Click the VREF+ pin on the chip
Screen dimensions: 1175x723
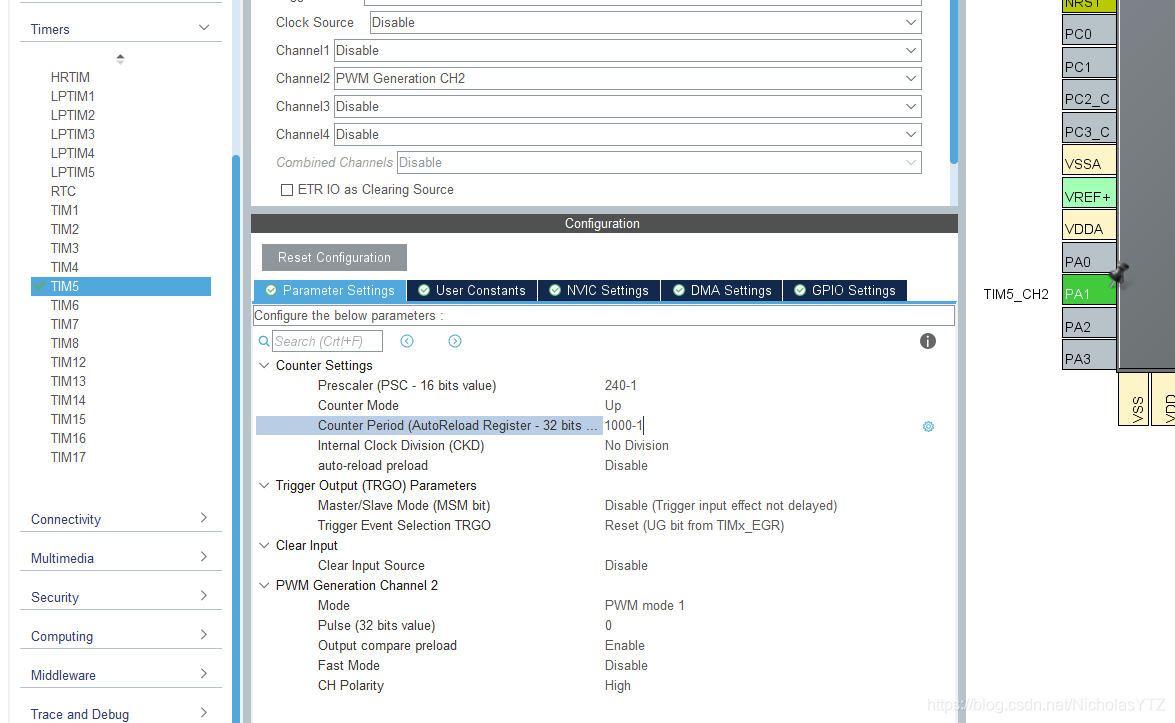click(1090, 194)
